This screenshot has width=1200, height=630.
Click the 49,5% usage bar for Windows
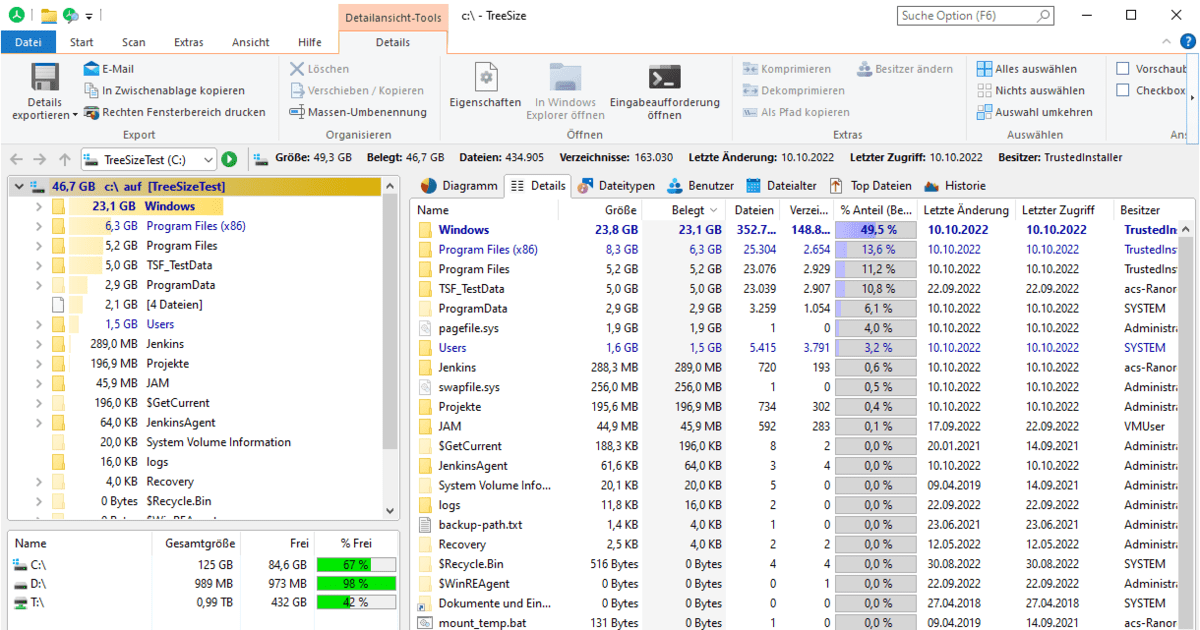click(x=875, y=229)
